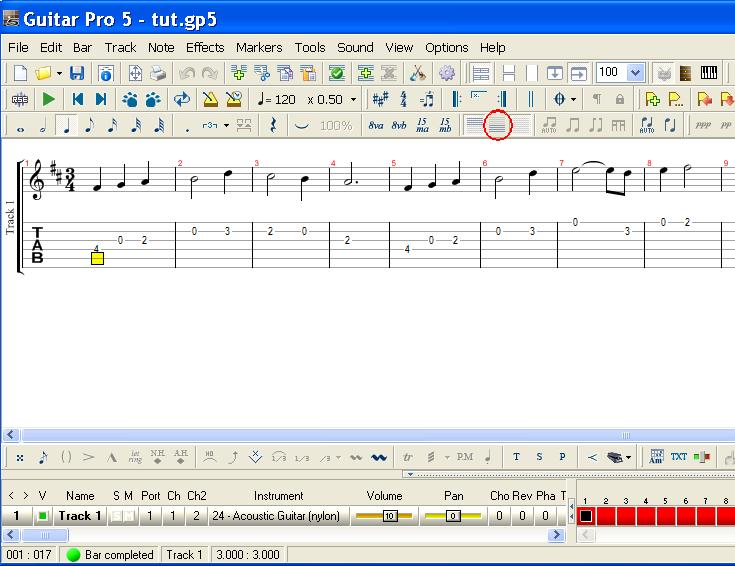Apply 15ma octave marking
The height and width of the screenshot is (566, 735).
(422, 125)
